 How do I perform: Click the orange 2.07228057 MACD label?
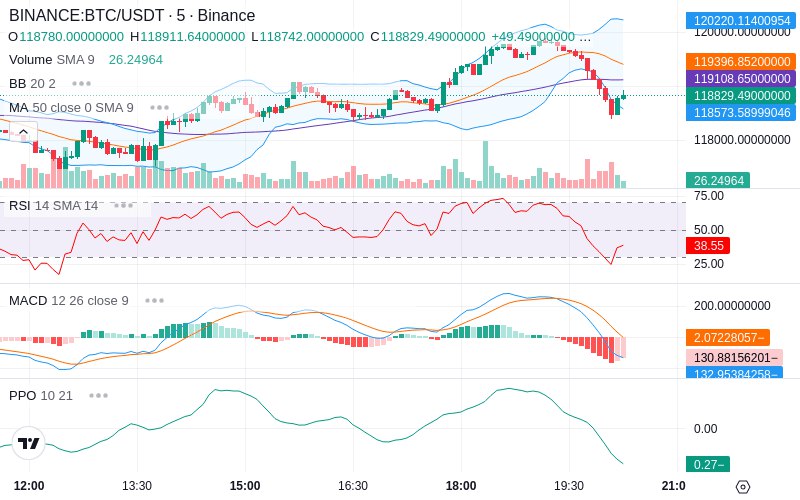[x=728, y=337]
